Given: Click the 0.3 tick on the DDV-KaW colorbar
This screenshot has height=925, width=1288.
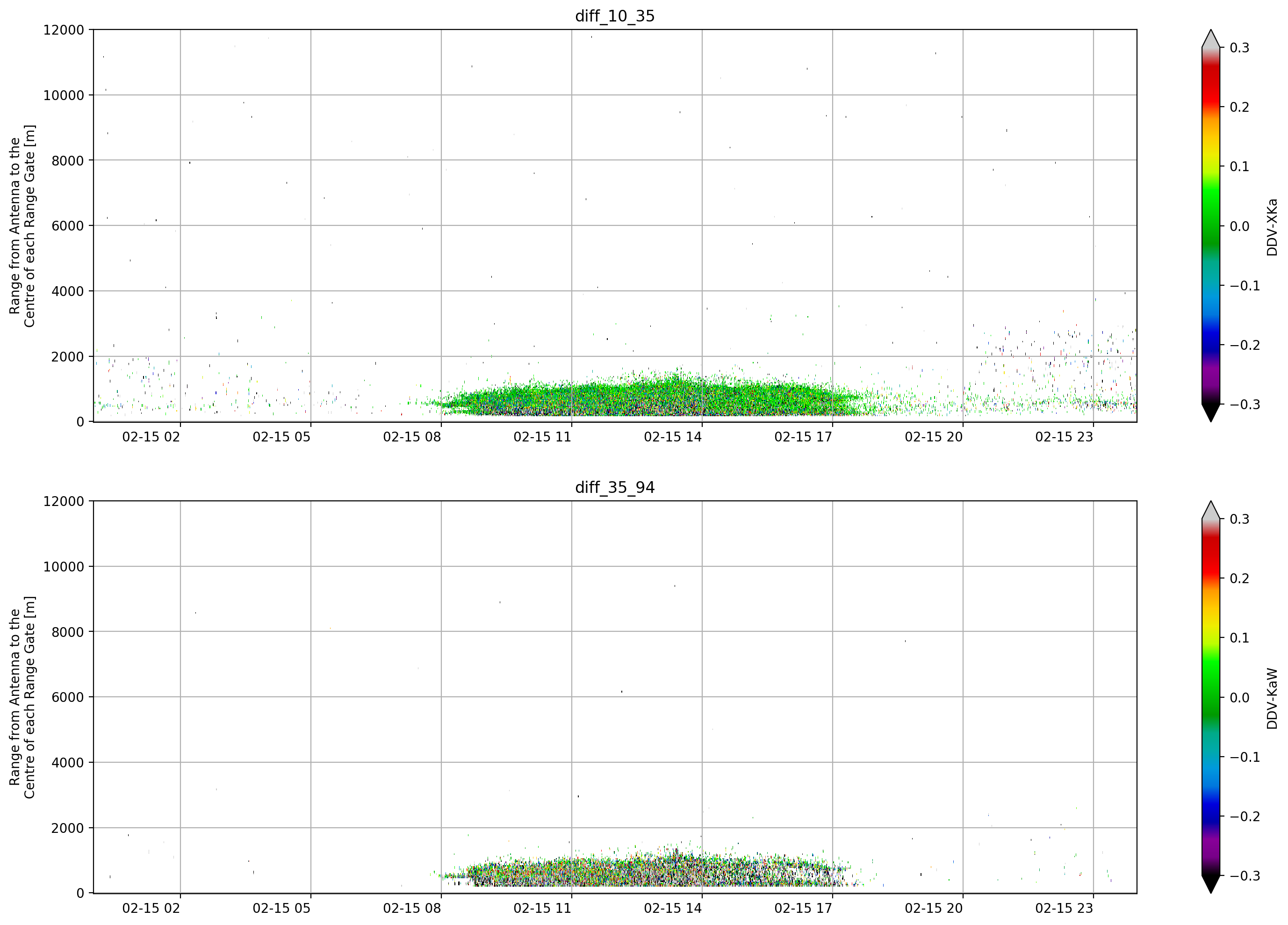Looking at the screenshot, I should pos(1240,519).
